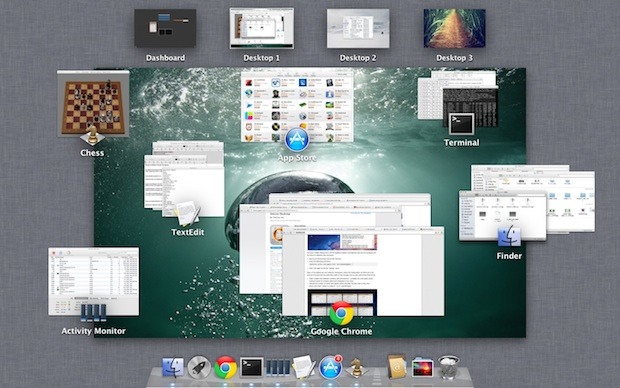
Task: Open Finder from the Dock
Action: [x=173, y=367]
